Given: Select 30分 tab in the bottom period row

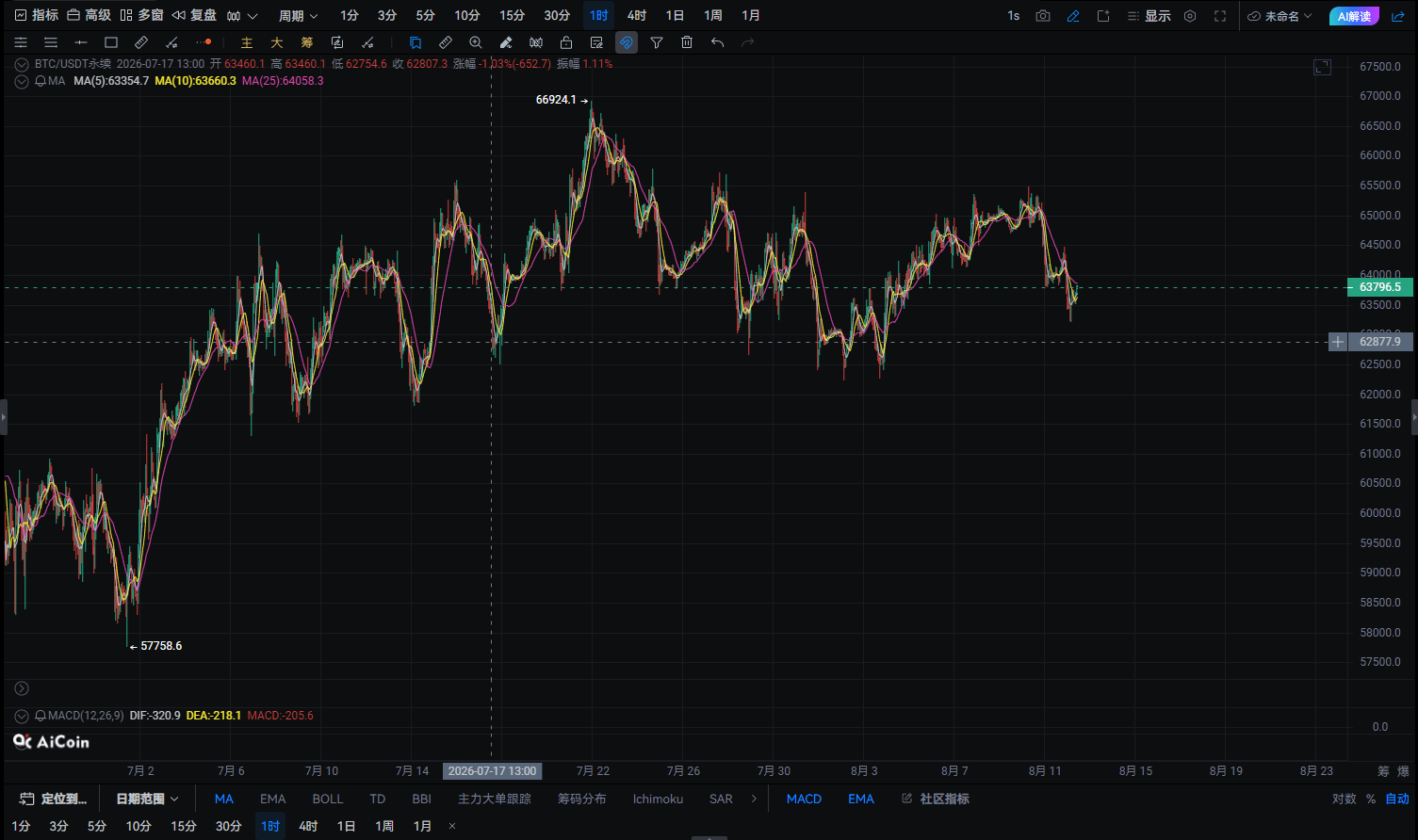Looking at the screenshot, I should [229, 826].
